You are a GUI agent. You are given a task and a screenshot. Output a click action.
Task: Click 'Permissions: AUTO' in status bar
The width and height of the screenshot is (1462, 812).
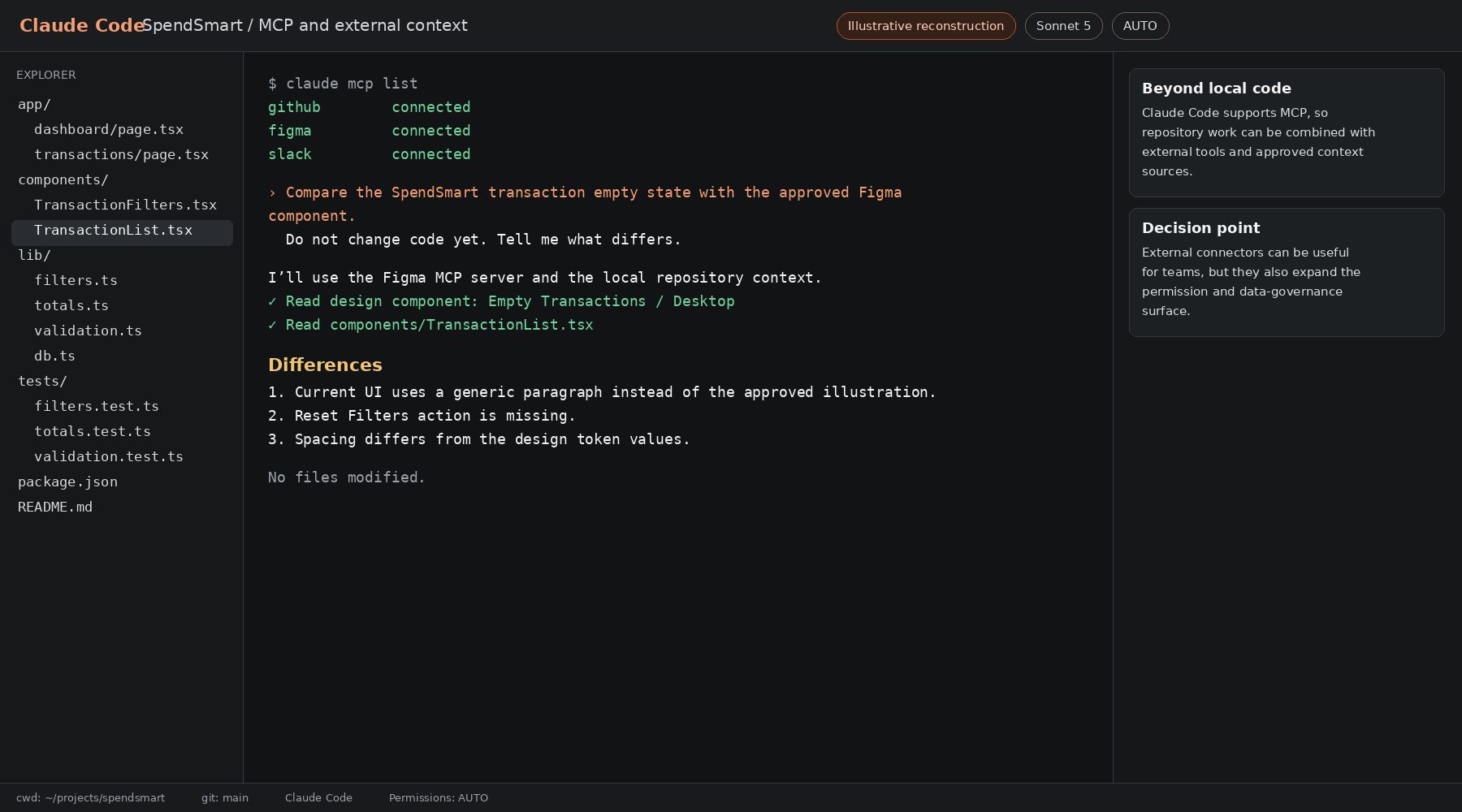439,798
